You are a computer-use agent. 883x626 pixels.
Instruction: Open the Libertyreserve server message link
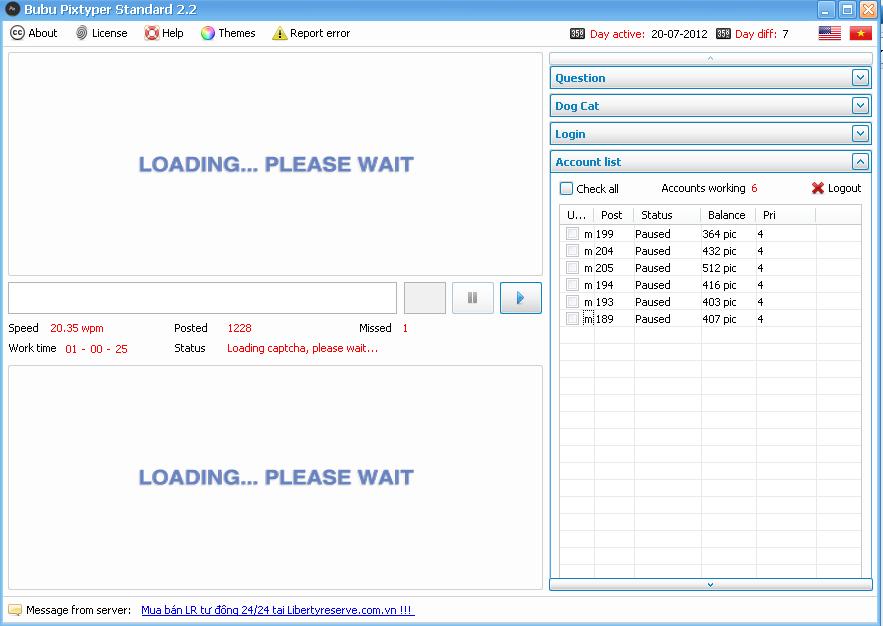click(277, 610)
